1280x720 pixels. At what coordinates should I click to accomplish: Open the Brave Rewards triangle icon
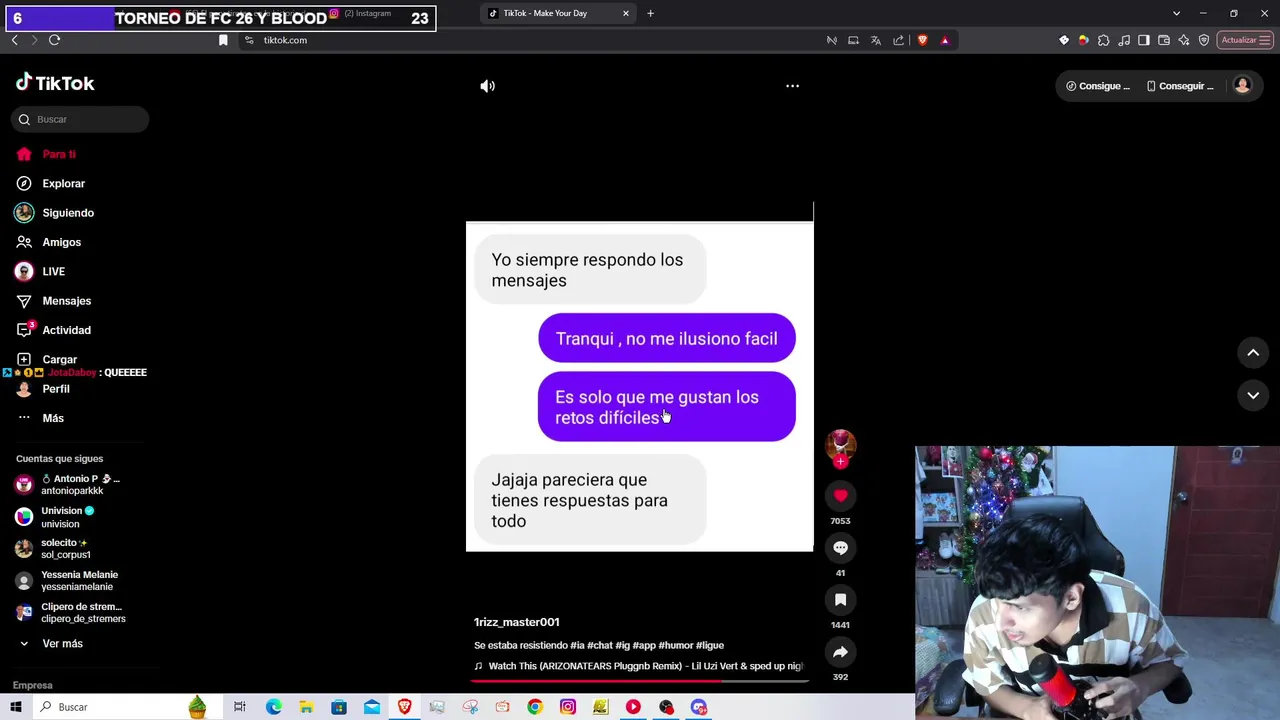[945, 40]
